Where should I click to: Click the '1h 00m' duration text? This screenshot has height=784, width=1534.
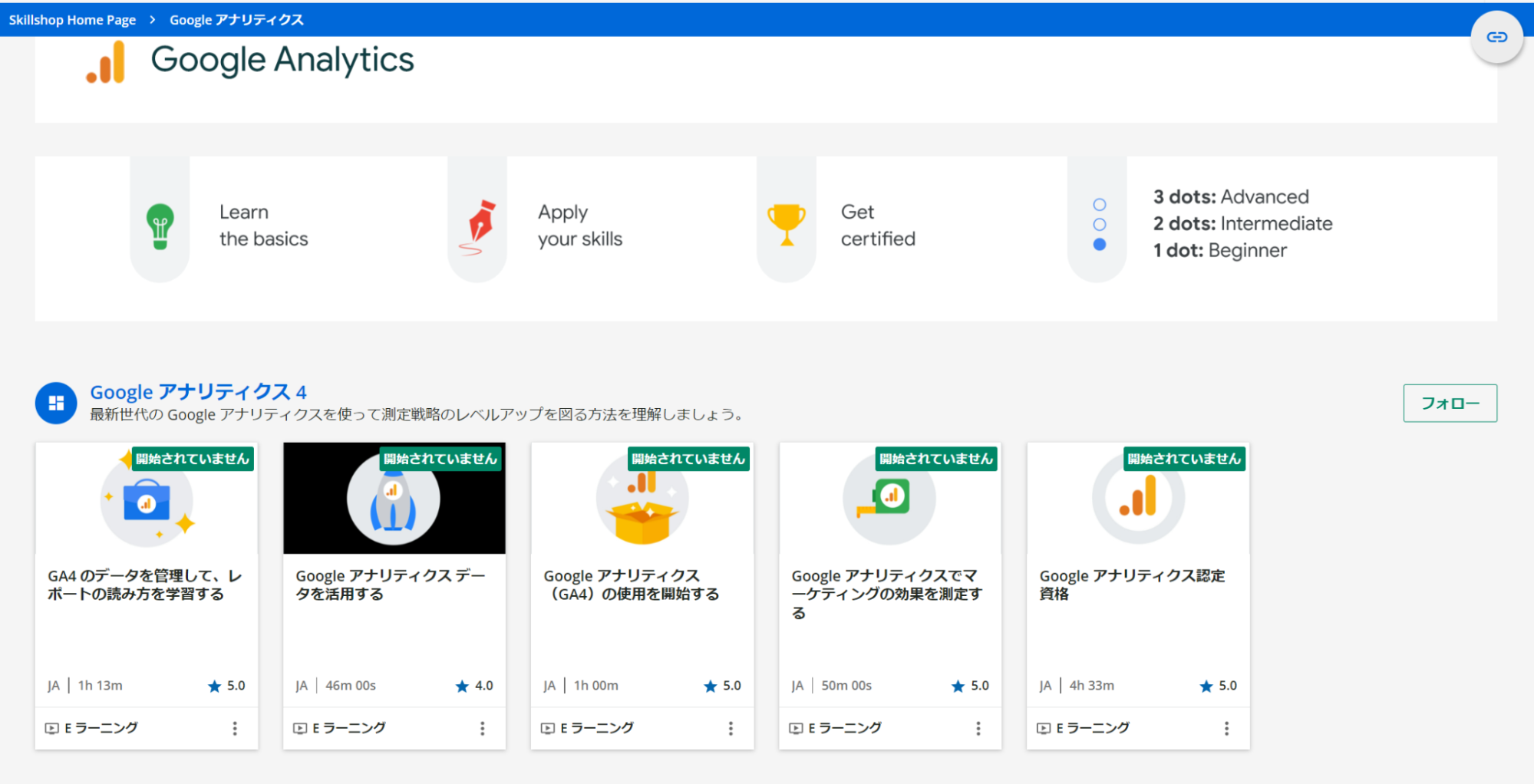pos(596,686)
